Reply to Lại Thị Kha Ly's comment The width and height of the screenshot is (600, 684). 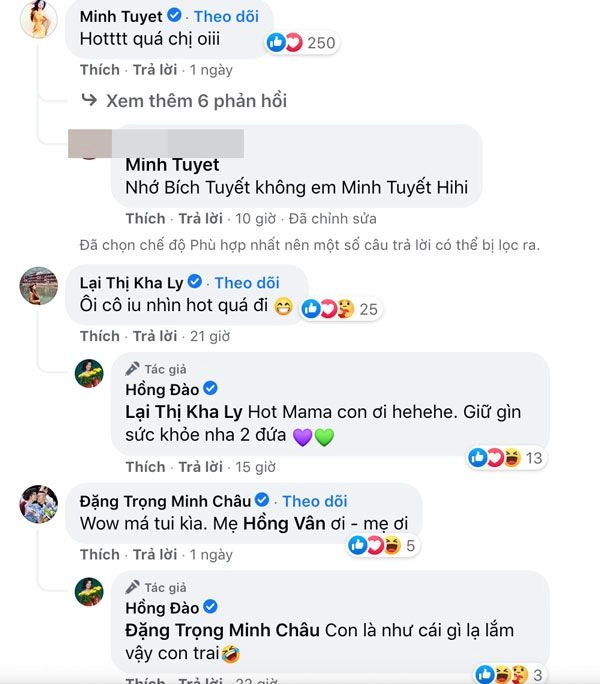[x=155, y=336]
